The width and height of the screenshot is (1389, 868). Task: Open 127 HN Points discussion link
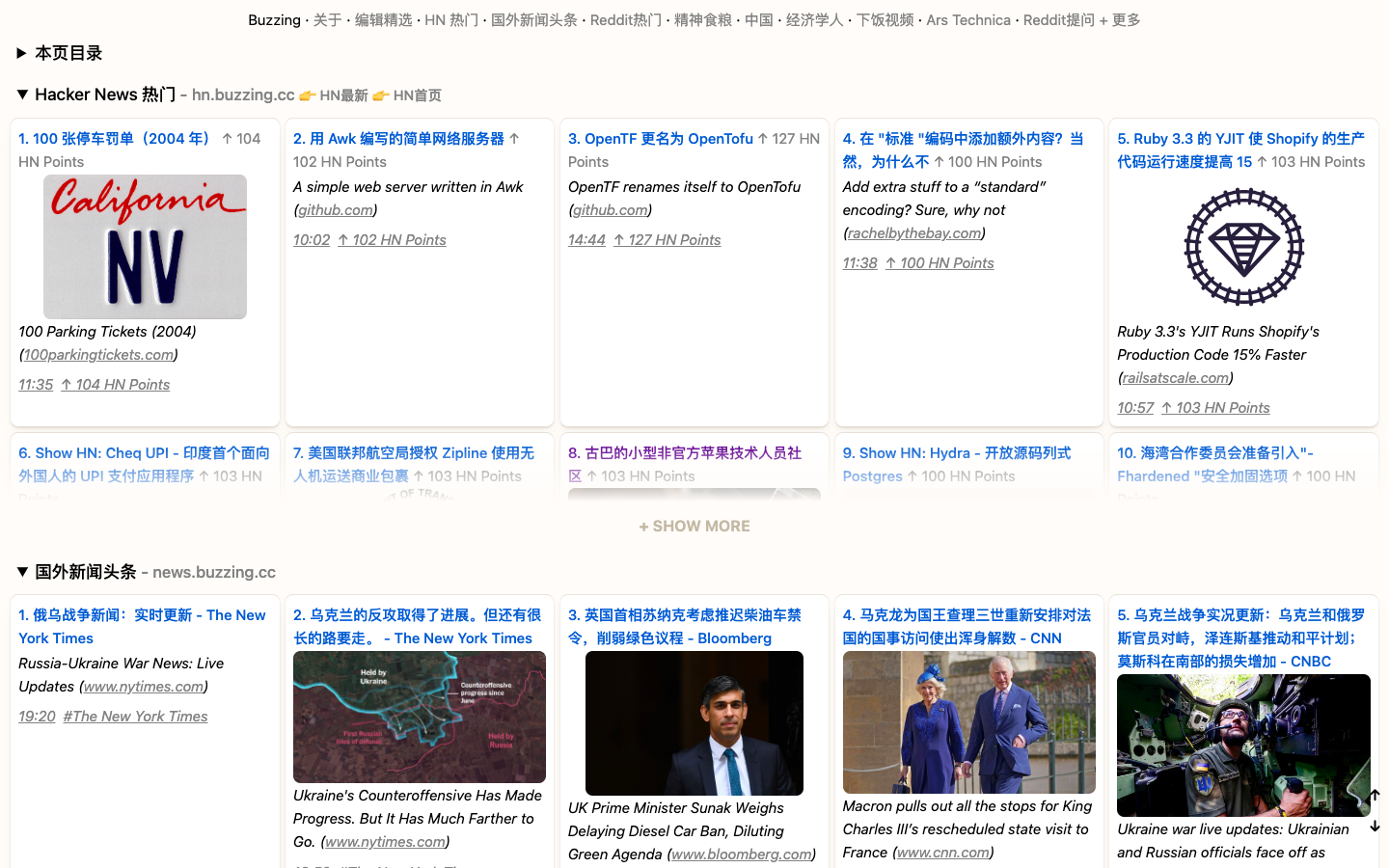click(x=667, y=239)
